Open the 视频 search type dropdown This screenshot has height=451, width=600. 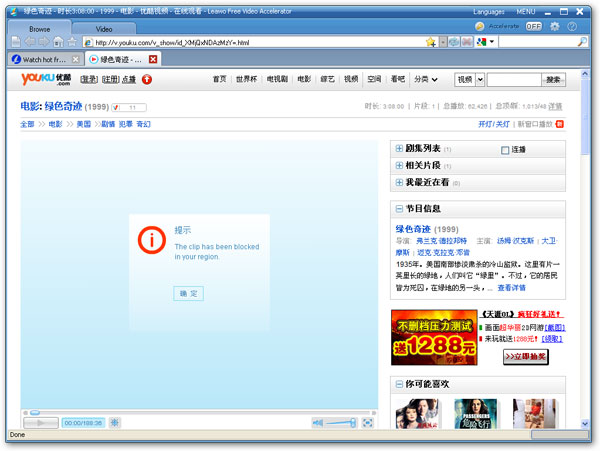click(480, 80)
